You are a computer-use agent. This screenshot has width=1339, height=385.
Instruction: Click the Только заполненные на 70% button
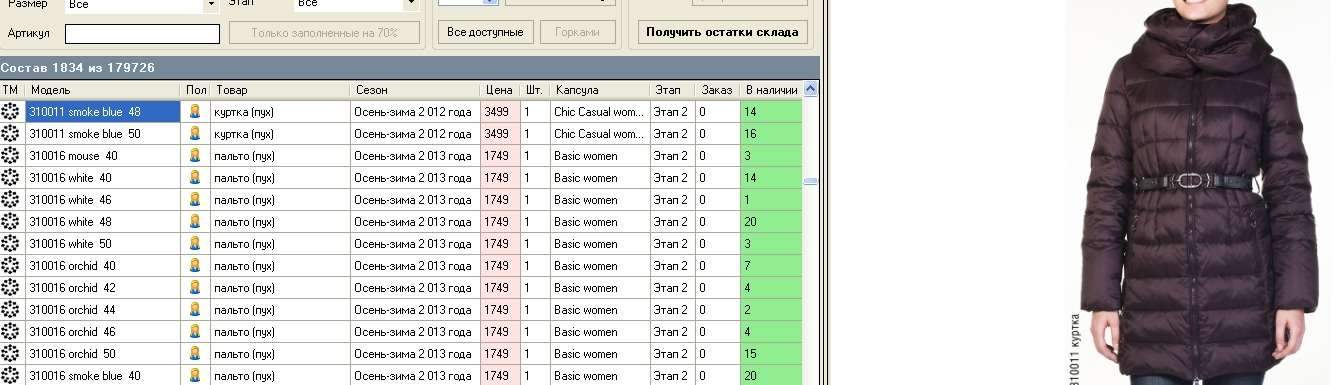pyautogui.click(x=324, y=33)
